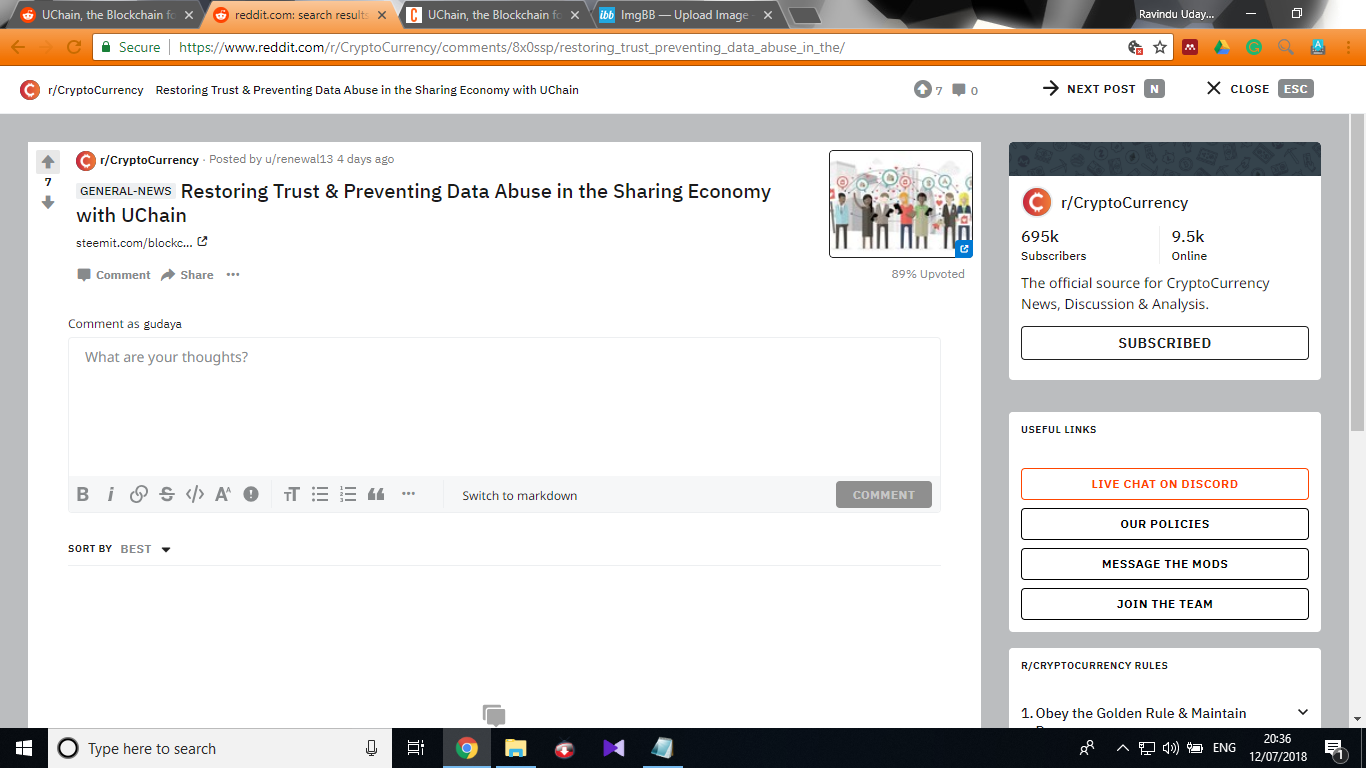Open the u/renewal13 profile link

pos(298,159)
